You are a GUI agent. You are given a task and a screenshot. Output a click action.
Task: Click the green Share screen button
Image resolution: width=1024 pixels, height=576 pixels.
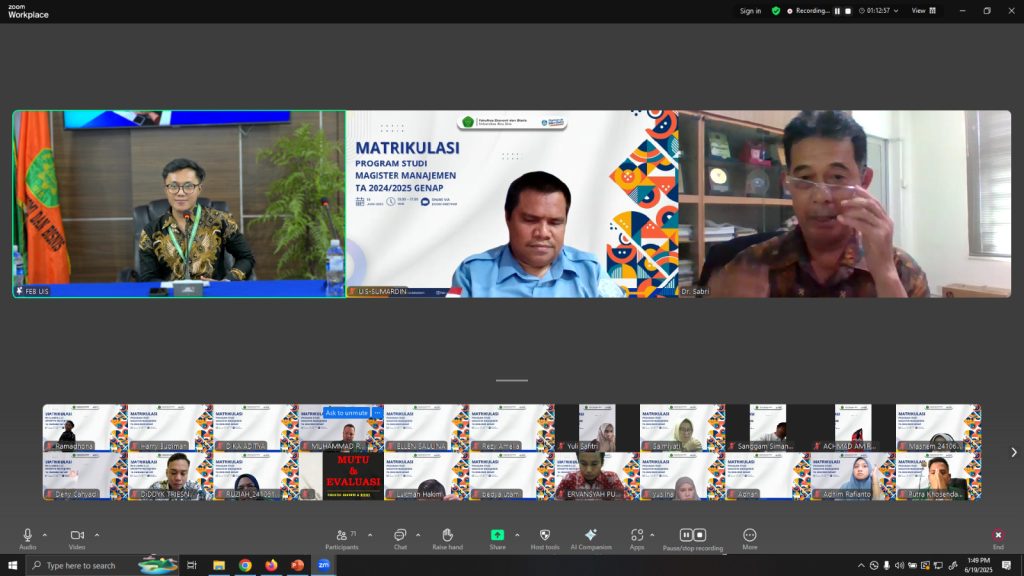point(497,536)
